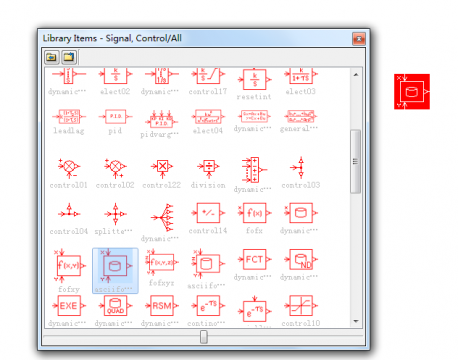This screenshot has width=458, height=360.
Task: Click the RSM dynamic block icon
Action: coord(162,305)
